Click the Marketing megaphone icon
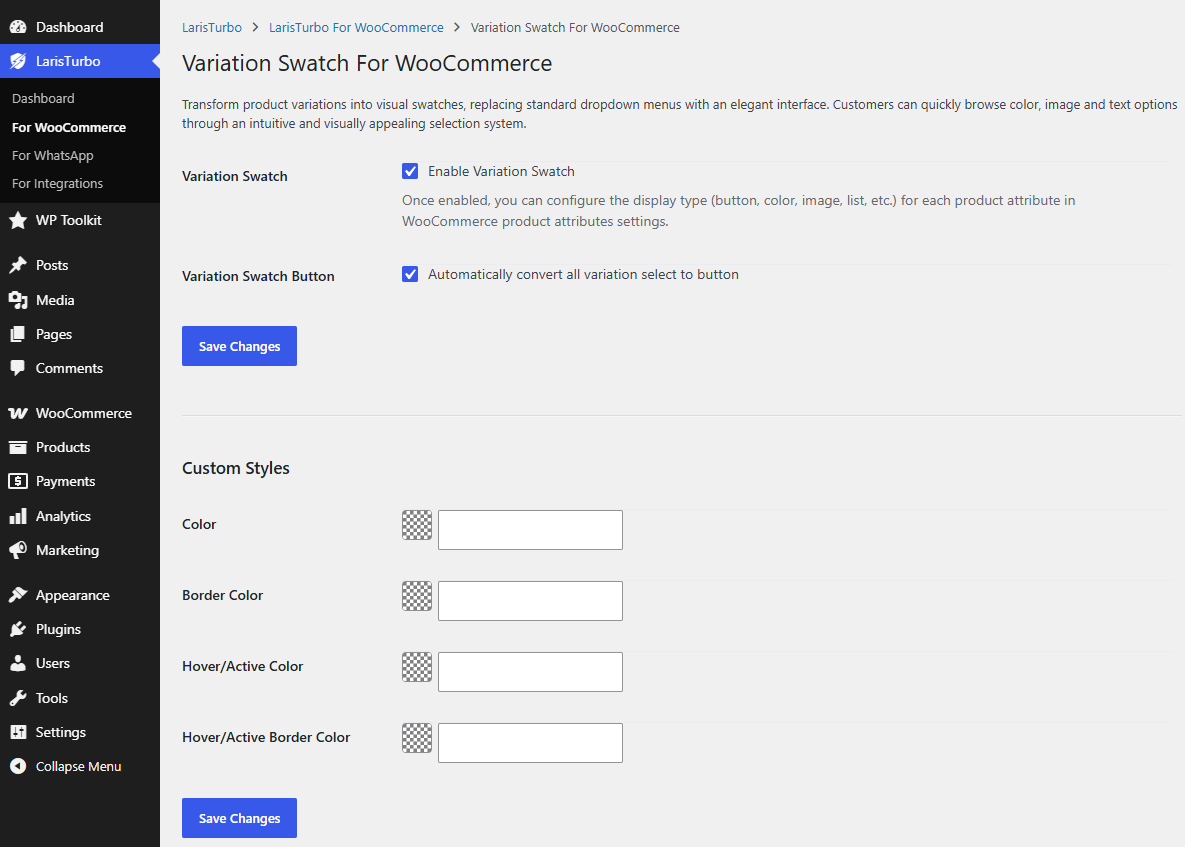The height and width of the screenshot is (847, 1185). (18, 550)
